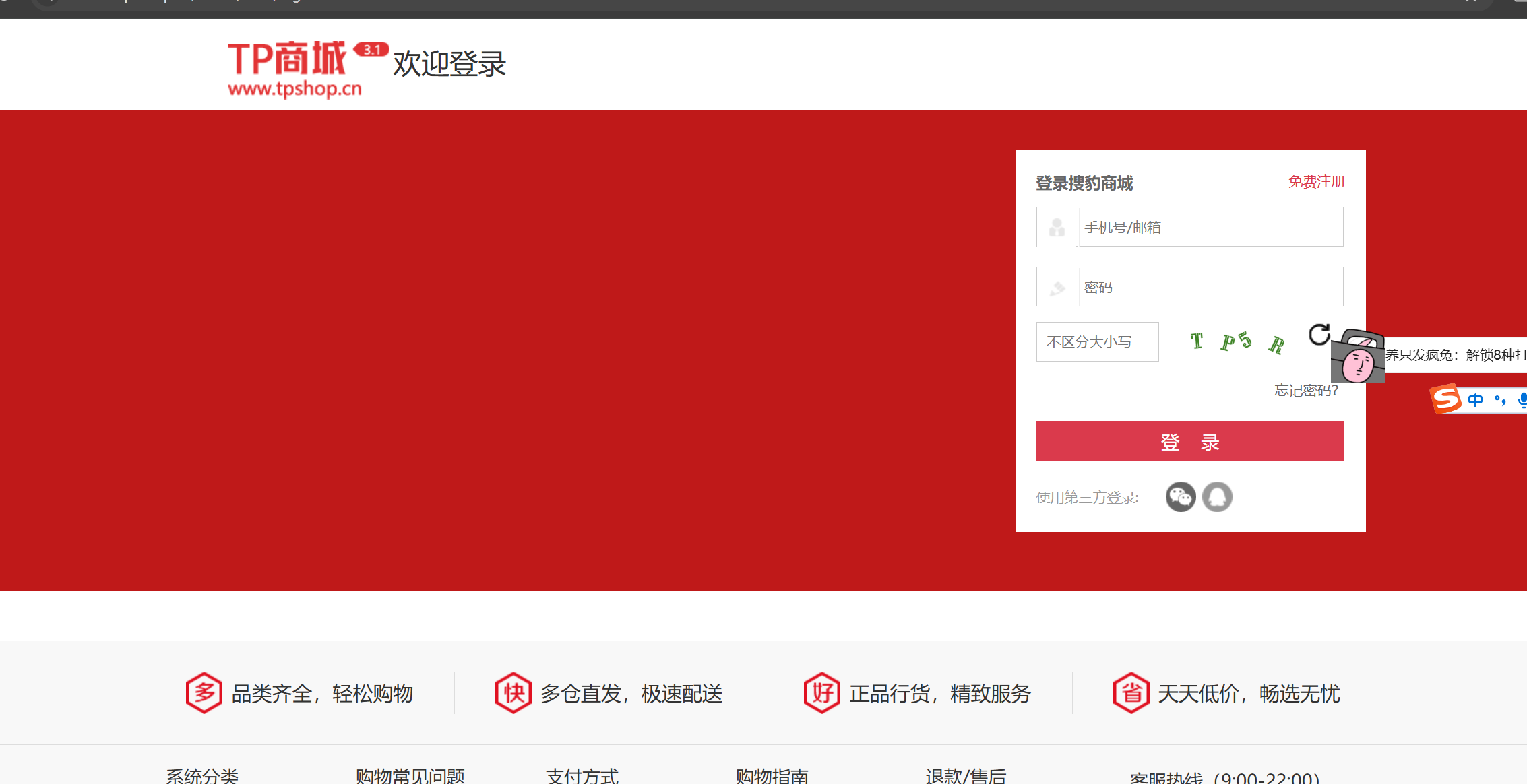
Task: Click the Sogou input method S logo
Action: point(1445,399)
